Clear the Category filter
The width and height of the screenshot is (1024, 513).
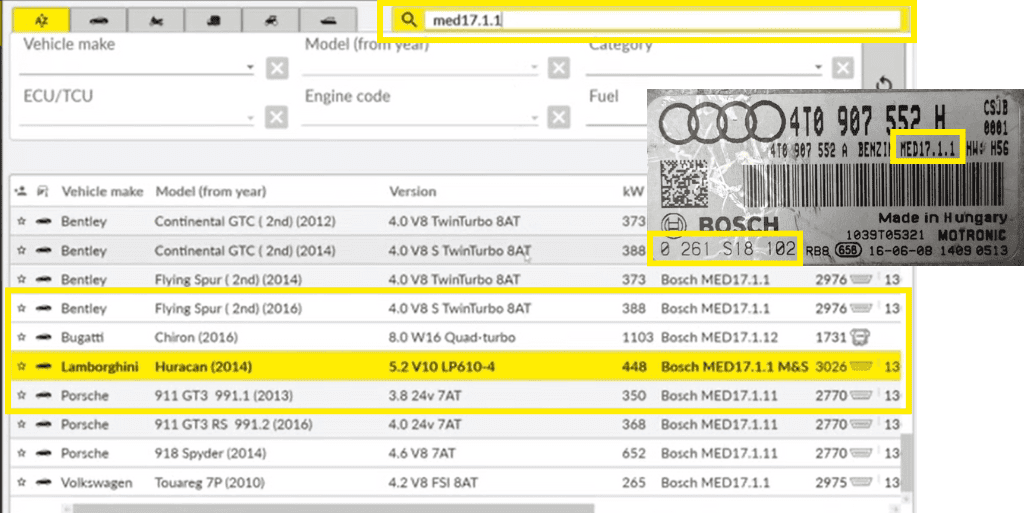[x=843, y=68]
